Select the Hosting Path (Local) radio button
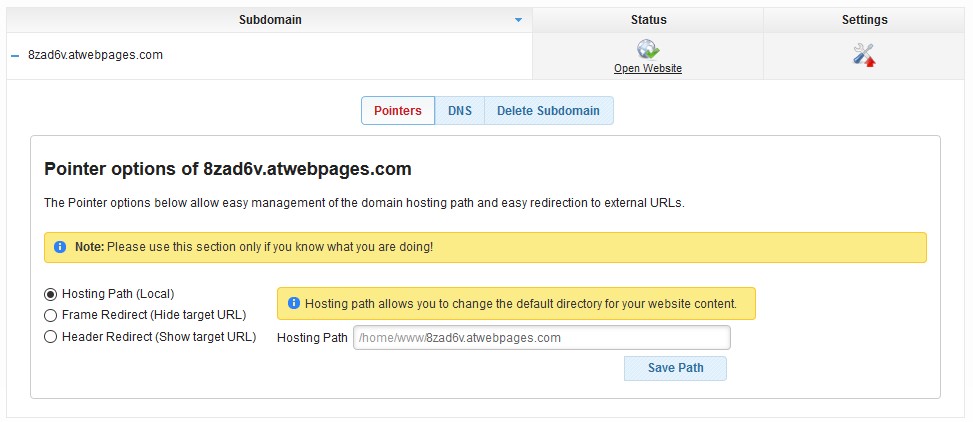Screen dimensions: 973x422 coord(50,294)
